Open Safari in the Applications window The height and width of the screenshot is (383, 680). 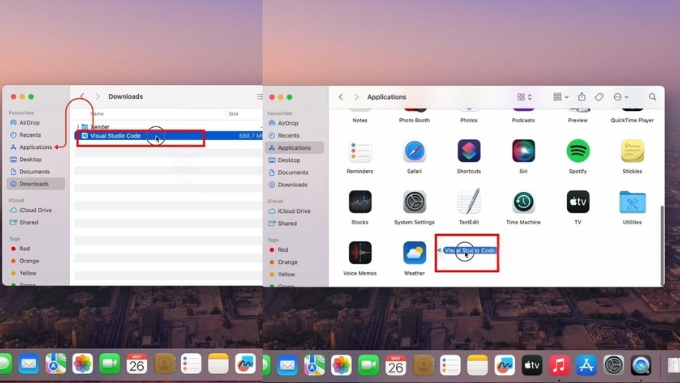point(414,151)
